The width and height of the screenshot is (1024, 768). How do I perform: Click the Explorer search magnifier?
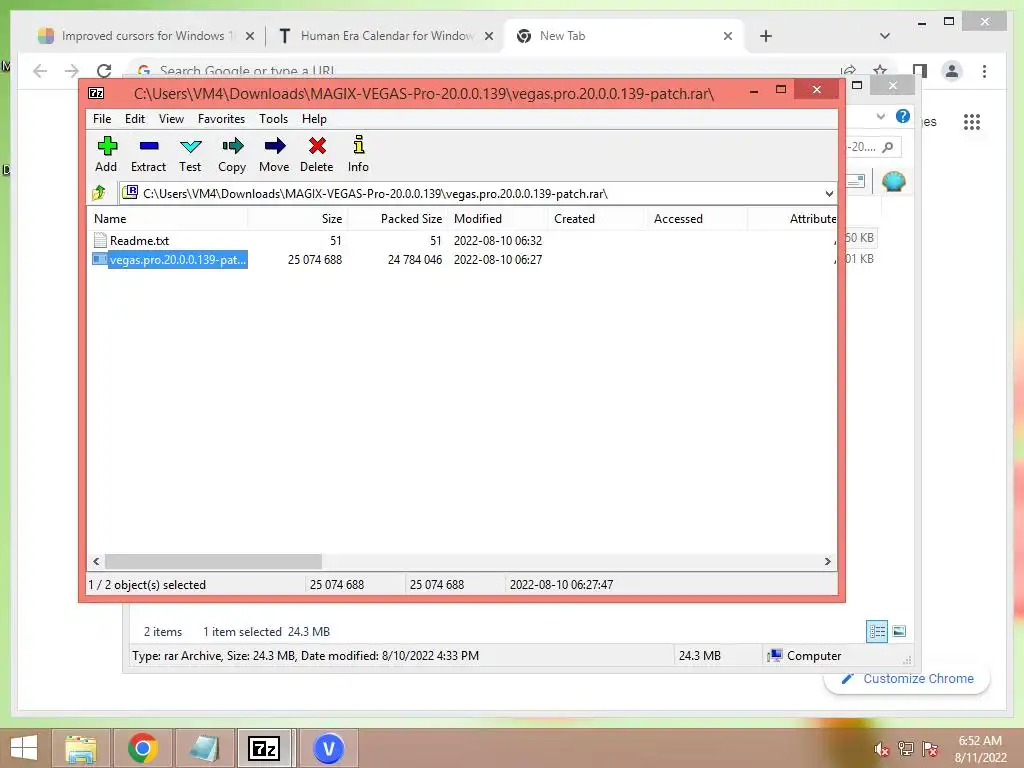888,147
